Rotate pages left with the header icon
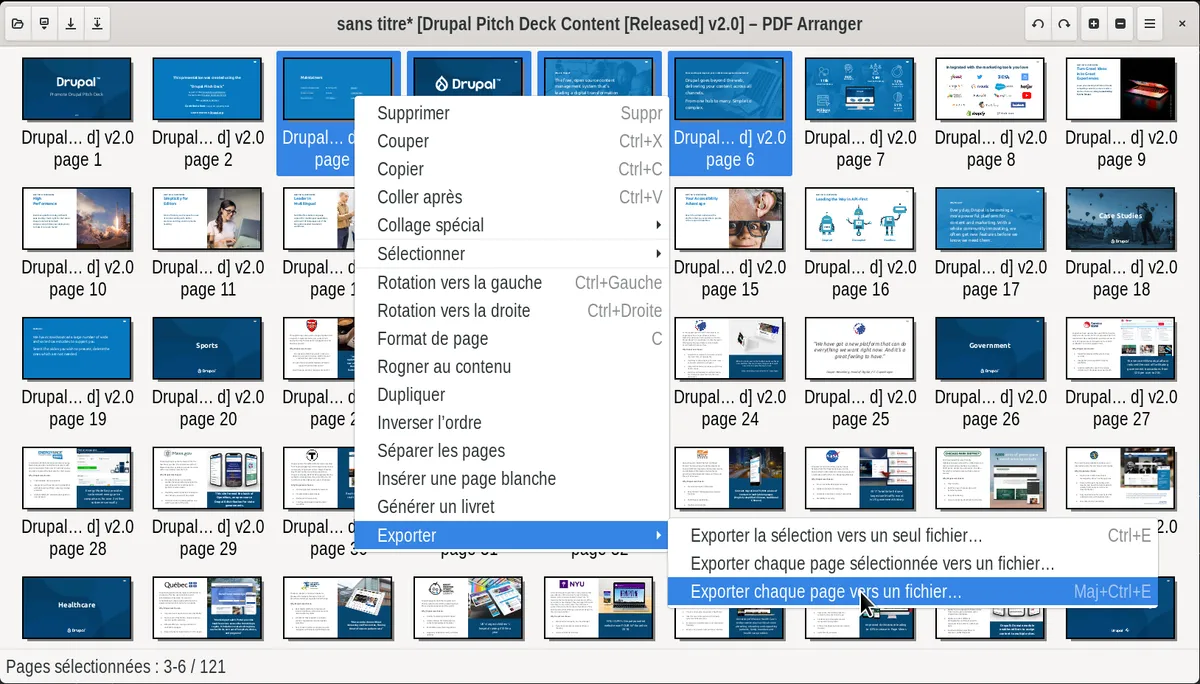The image size is (1200, 684). [1039, 23]
